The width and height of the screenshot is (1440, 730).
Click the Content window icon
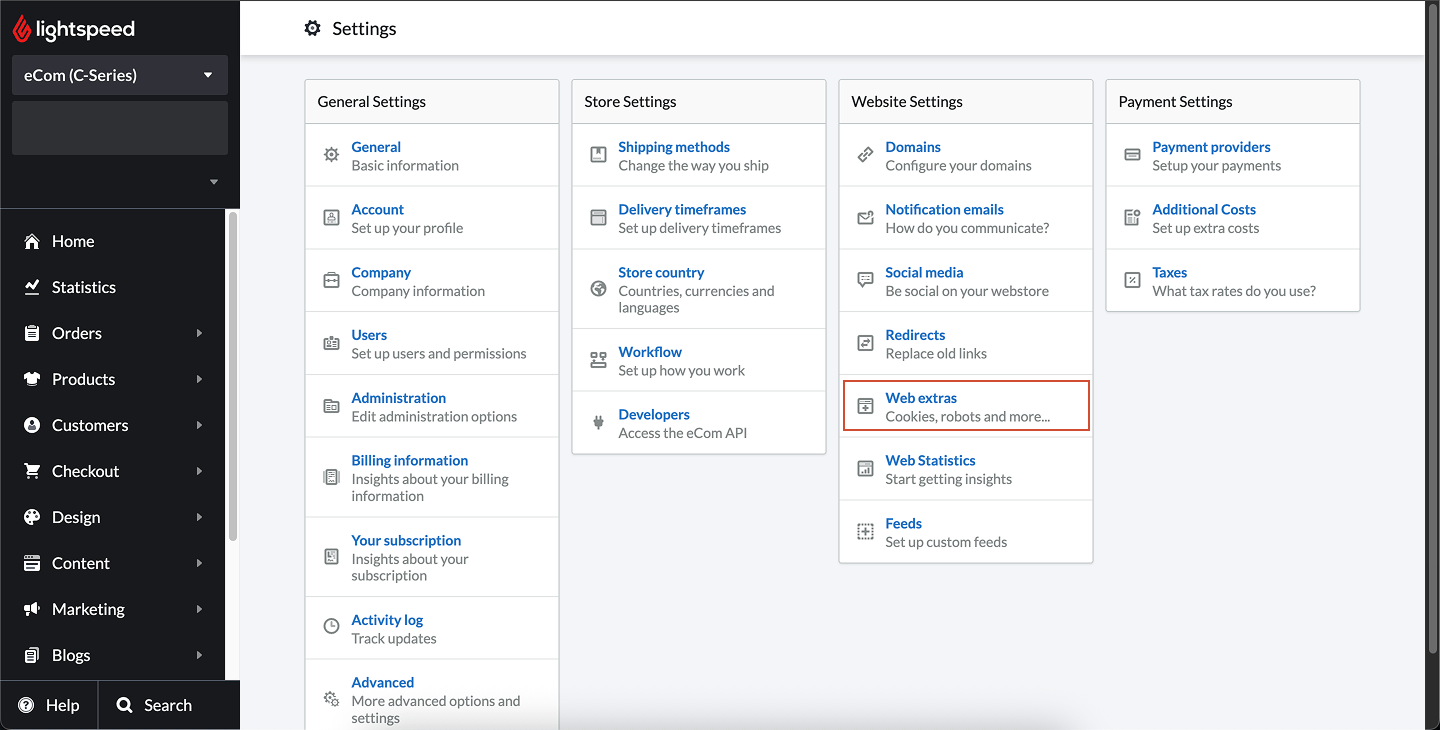32,563
